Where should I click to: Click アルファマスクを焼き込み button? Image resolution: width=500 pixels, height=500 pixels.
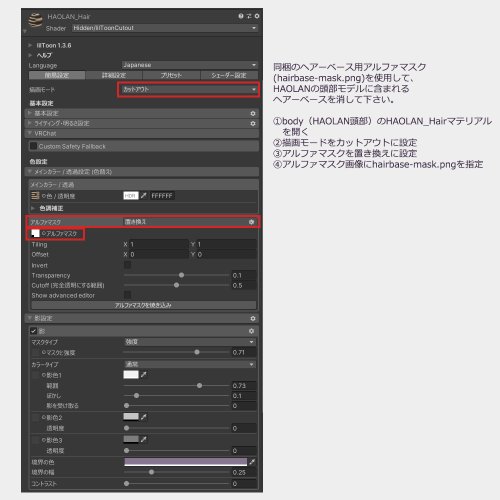point(144,305)
